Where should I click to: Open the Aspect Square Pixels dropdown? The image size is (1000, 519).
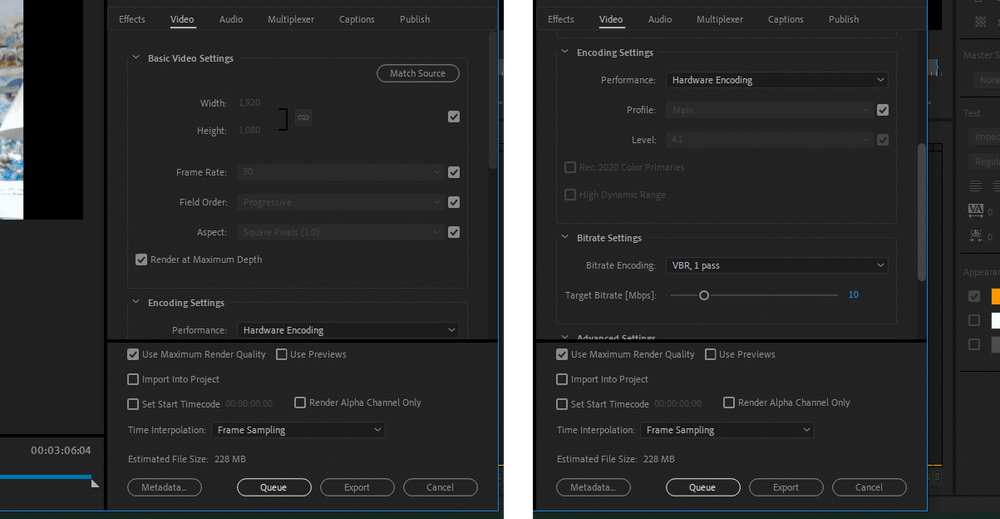340,232
